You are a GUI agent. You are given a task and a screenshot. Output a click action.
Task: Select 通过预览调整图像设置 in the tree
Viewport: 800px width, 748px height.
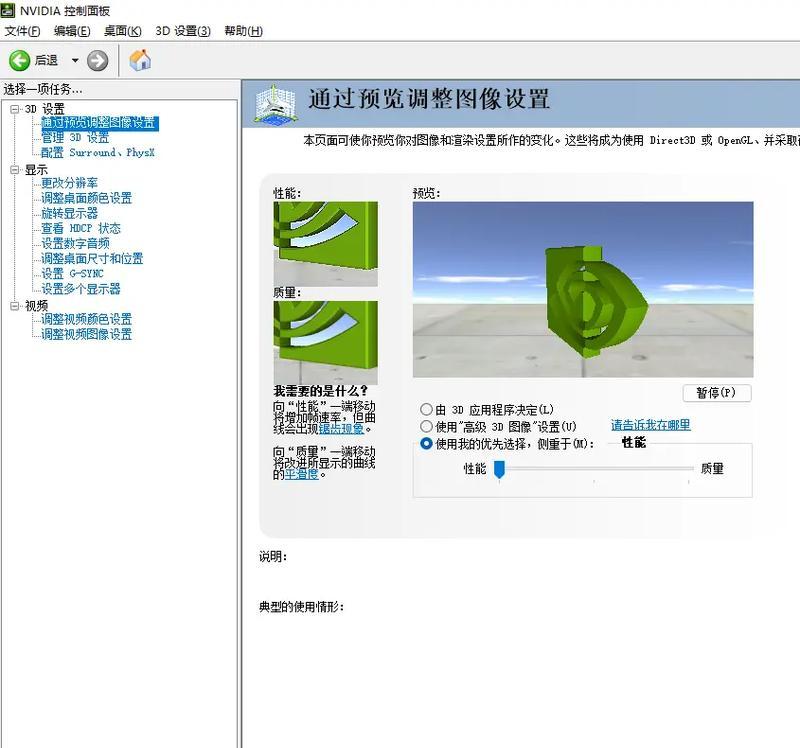click(x=99, y=123)
